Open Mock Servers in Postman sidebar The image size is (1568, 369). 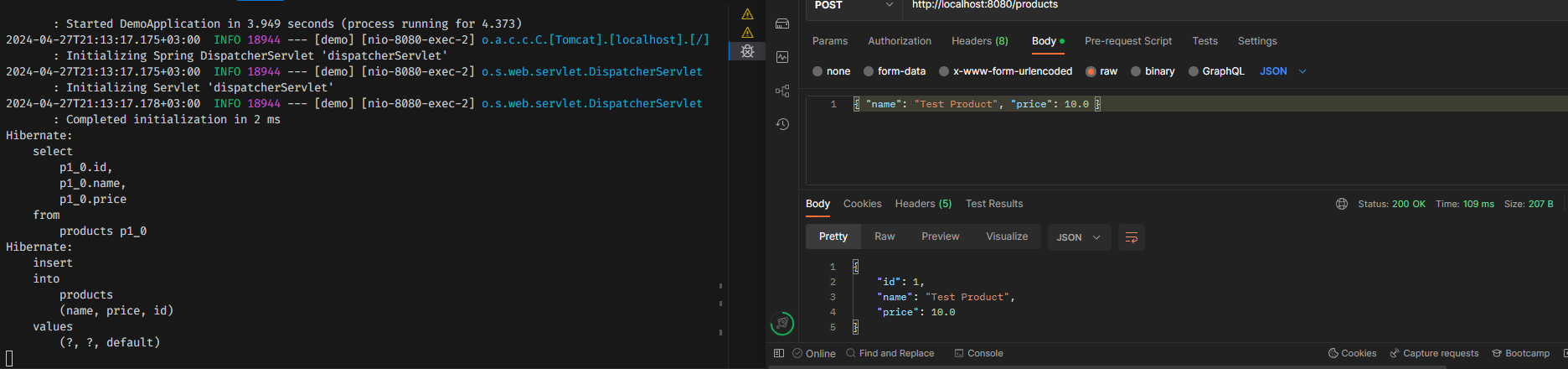coord(782,23)
